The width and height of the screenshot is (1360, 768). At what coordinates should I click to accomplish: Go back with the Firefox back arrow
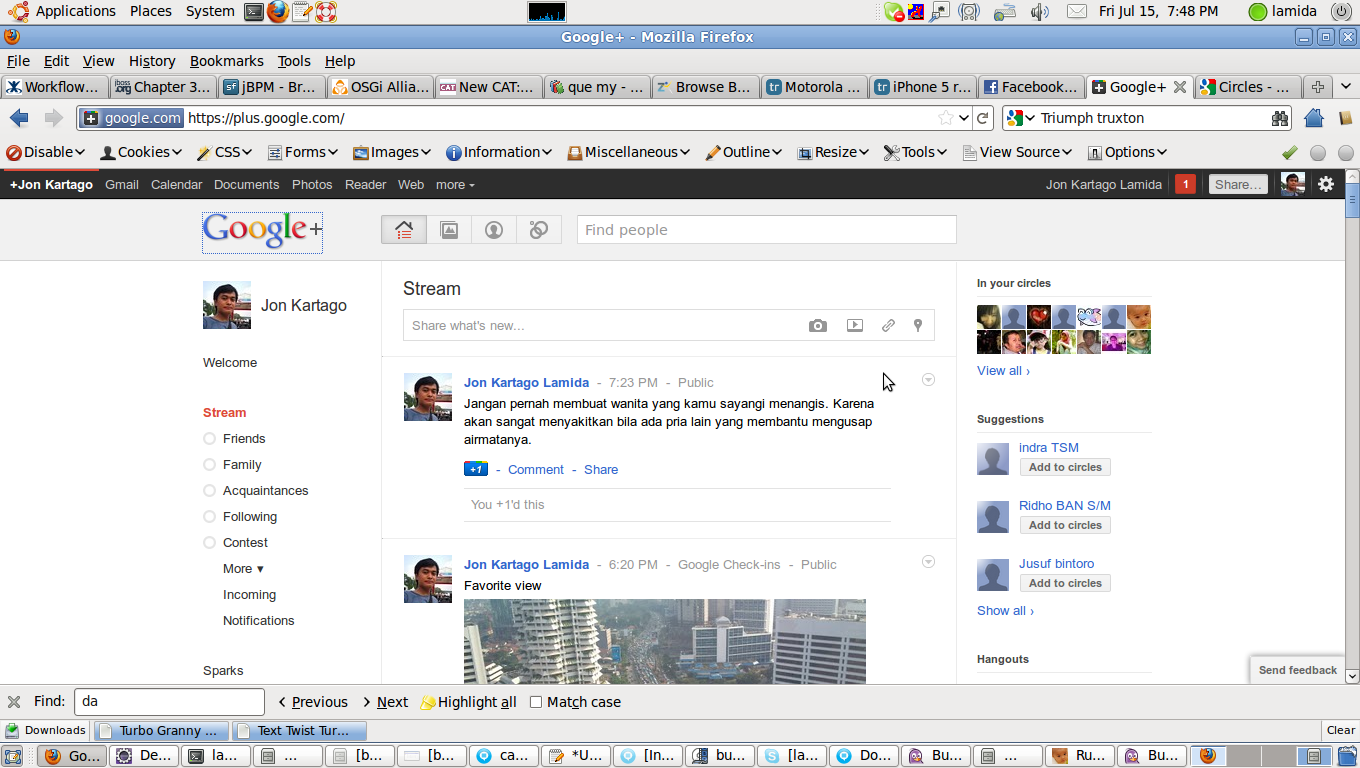pos(19,118)
